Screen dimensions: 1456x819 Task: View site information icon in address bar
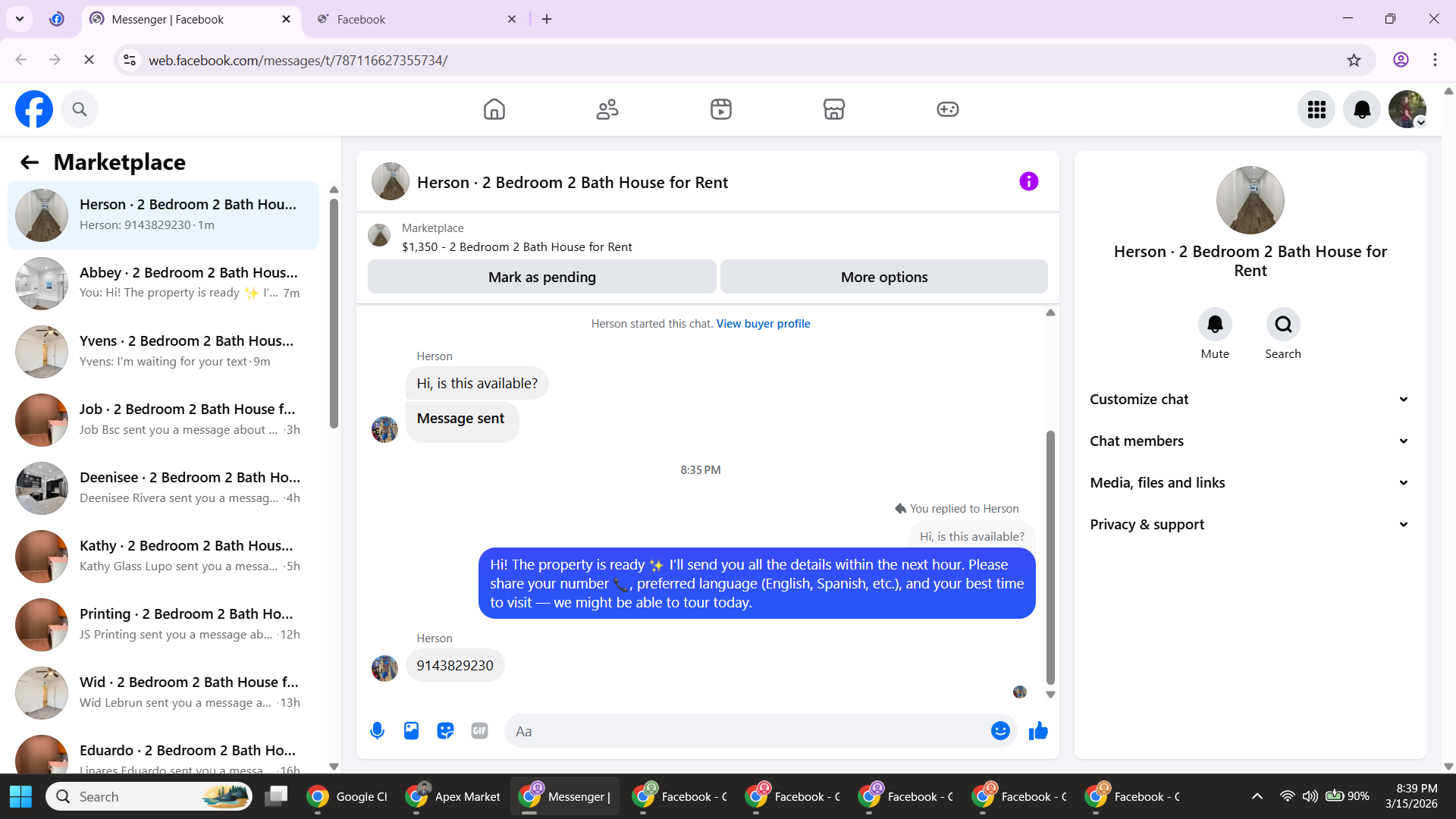(x=130, y=60)
